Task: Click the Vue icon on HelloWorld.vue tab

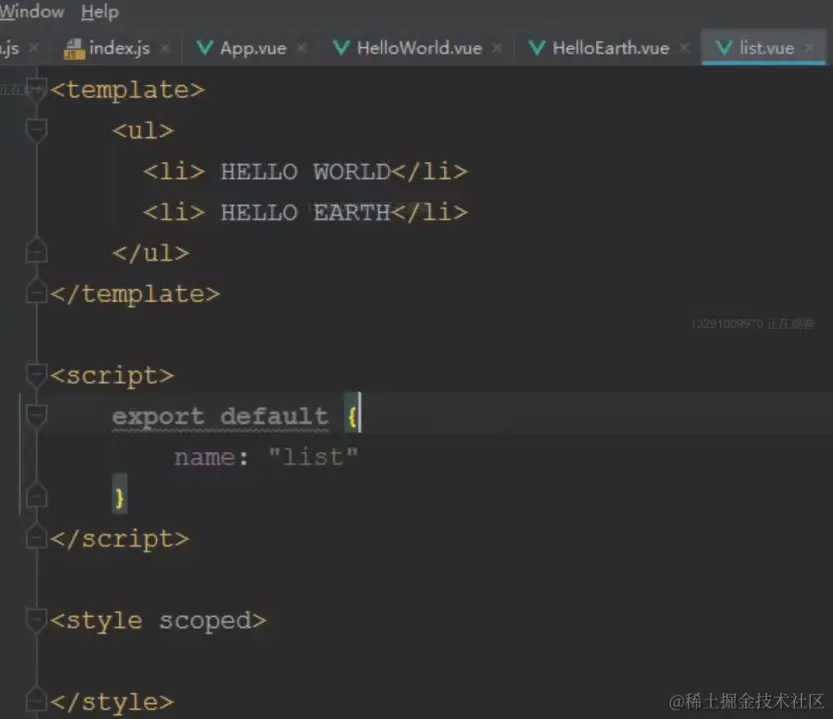Action: (x=341, y=48)
